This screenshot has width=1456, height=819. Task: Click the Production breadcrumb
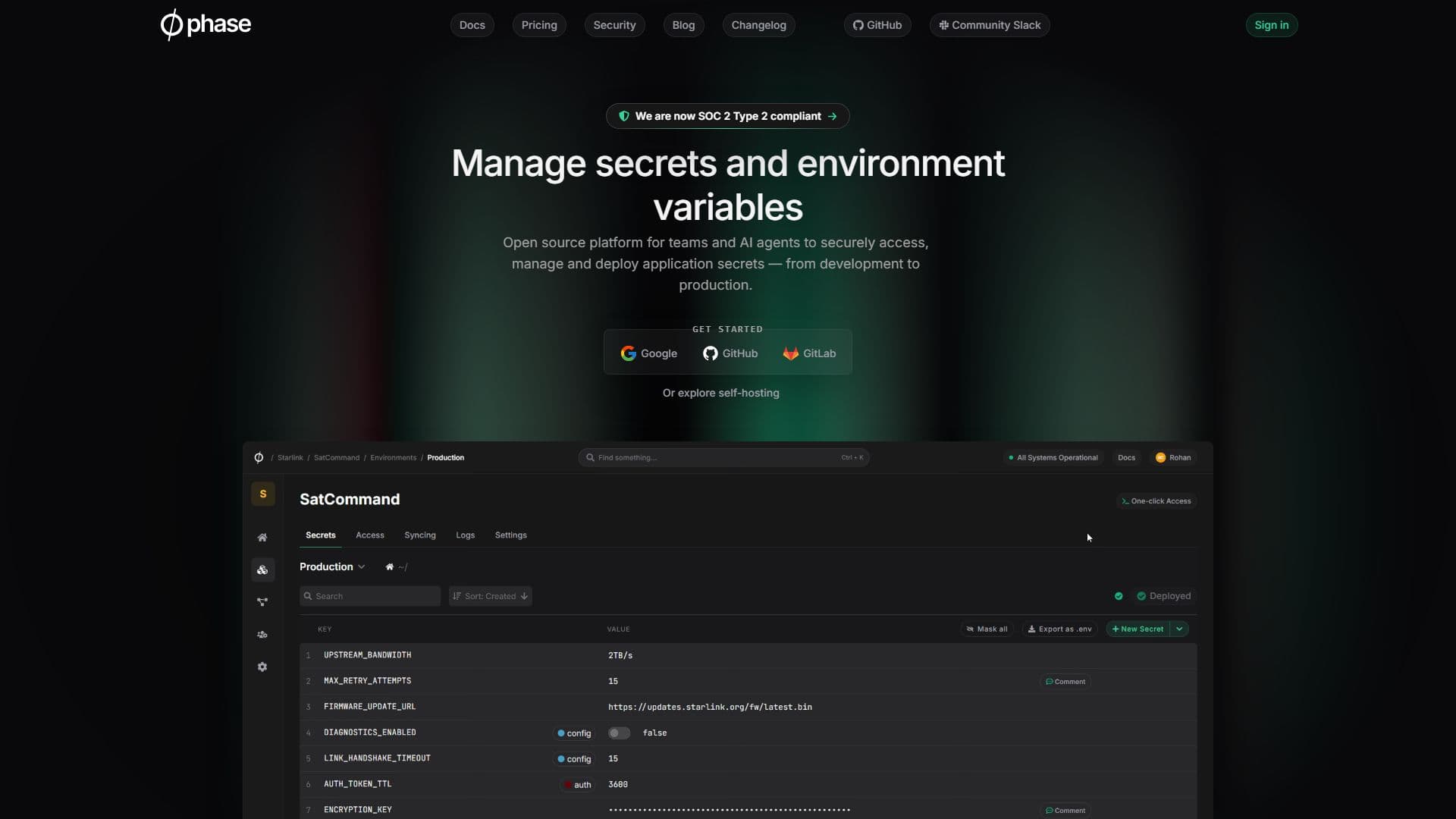[x=445, y=457]
